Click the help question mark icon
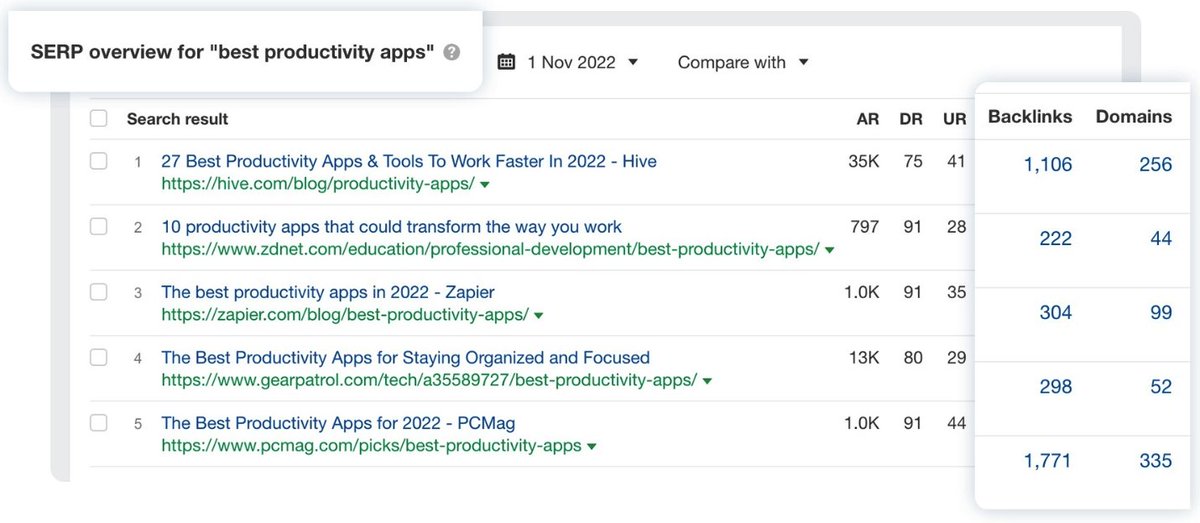 (x=452, y=53)
